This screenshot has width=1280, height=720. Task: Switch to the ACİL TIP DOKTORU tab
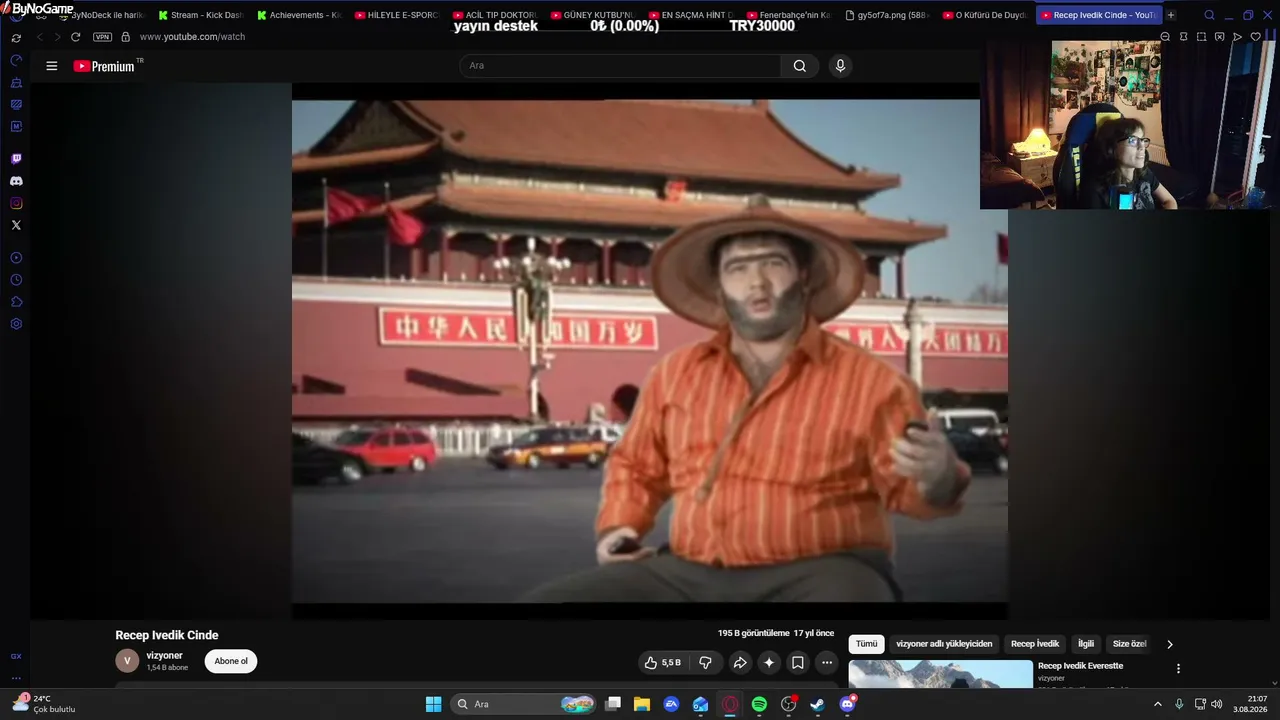tap(495, 15)
